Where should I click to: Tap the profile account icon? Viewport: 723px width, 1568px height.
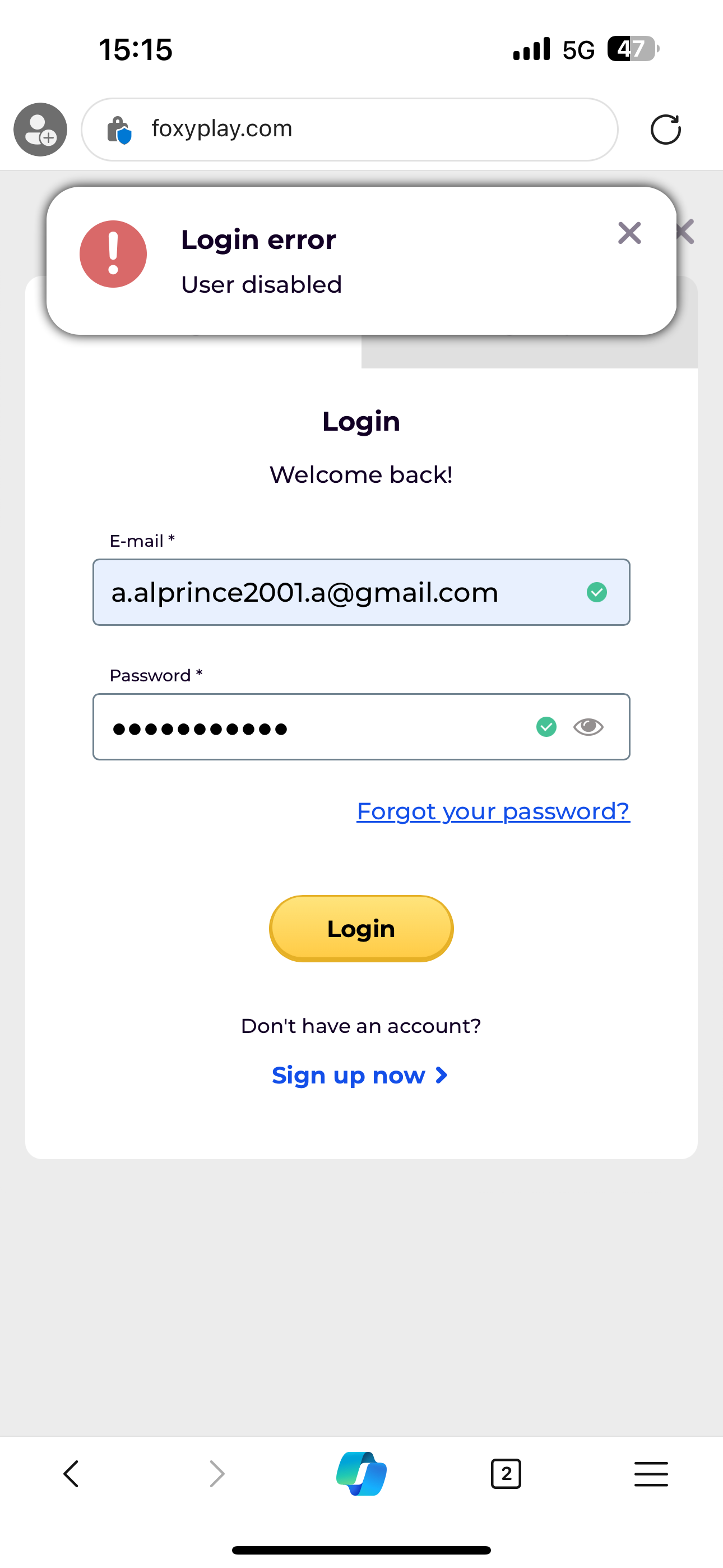pos(40,129)
